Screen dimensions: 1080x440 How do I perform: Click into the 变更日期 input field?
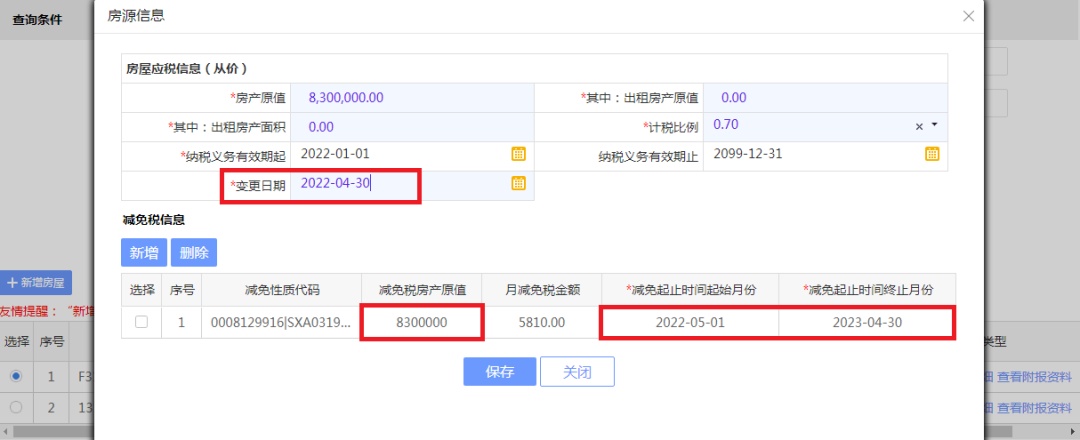(x=399, y=183)
